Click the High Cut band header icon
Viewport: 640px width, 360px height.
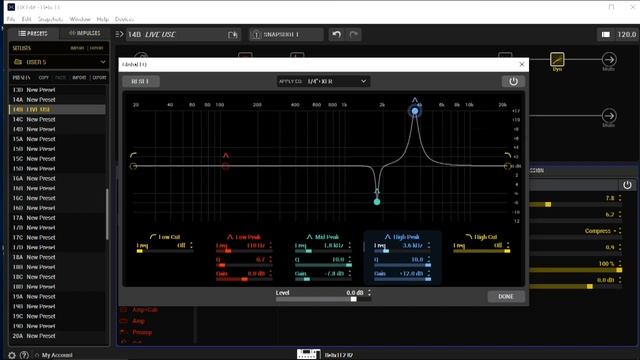469,237
